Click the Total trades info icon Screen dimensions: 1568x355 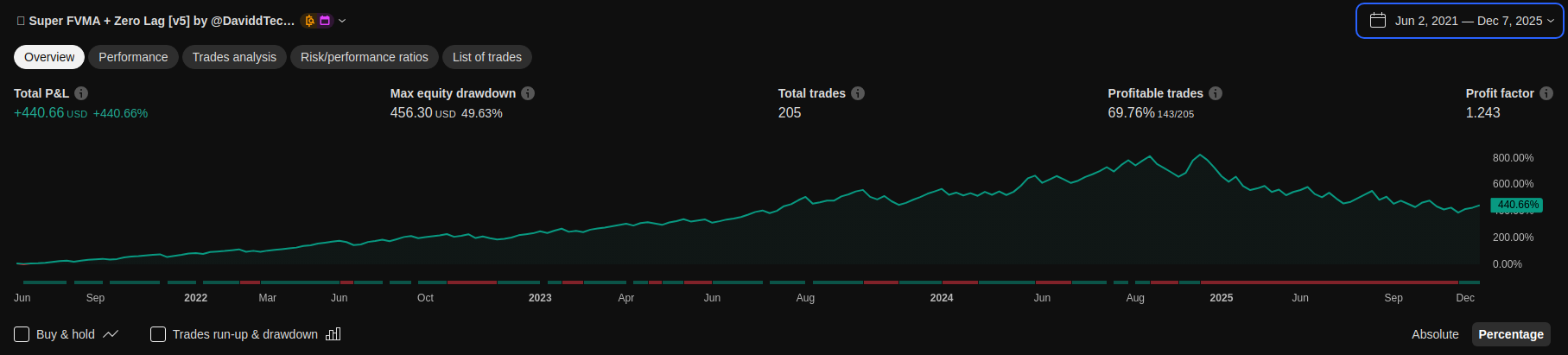tap(858, 93)
